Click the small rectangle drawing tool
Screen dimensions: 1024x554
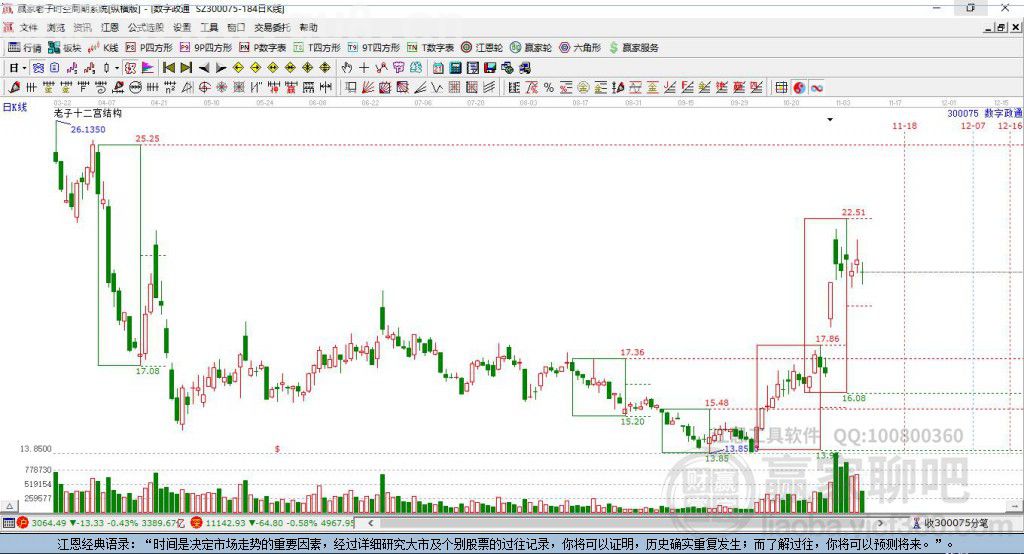pyautogui.click(x=351, y=88)
